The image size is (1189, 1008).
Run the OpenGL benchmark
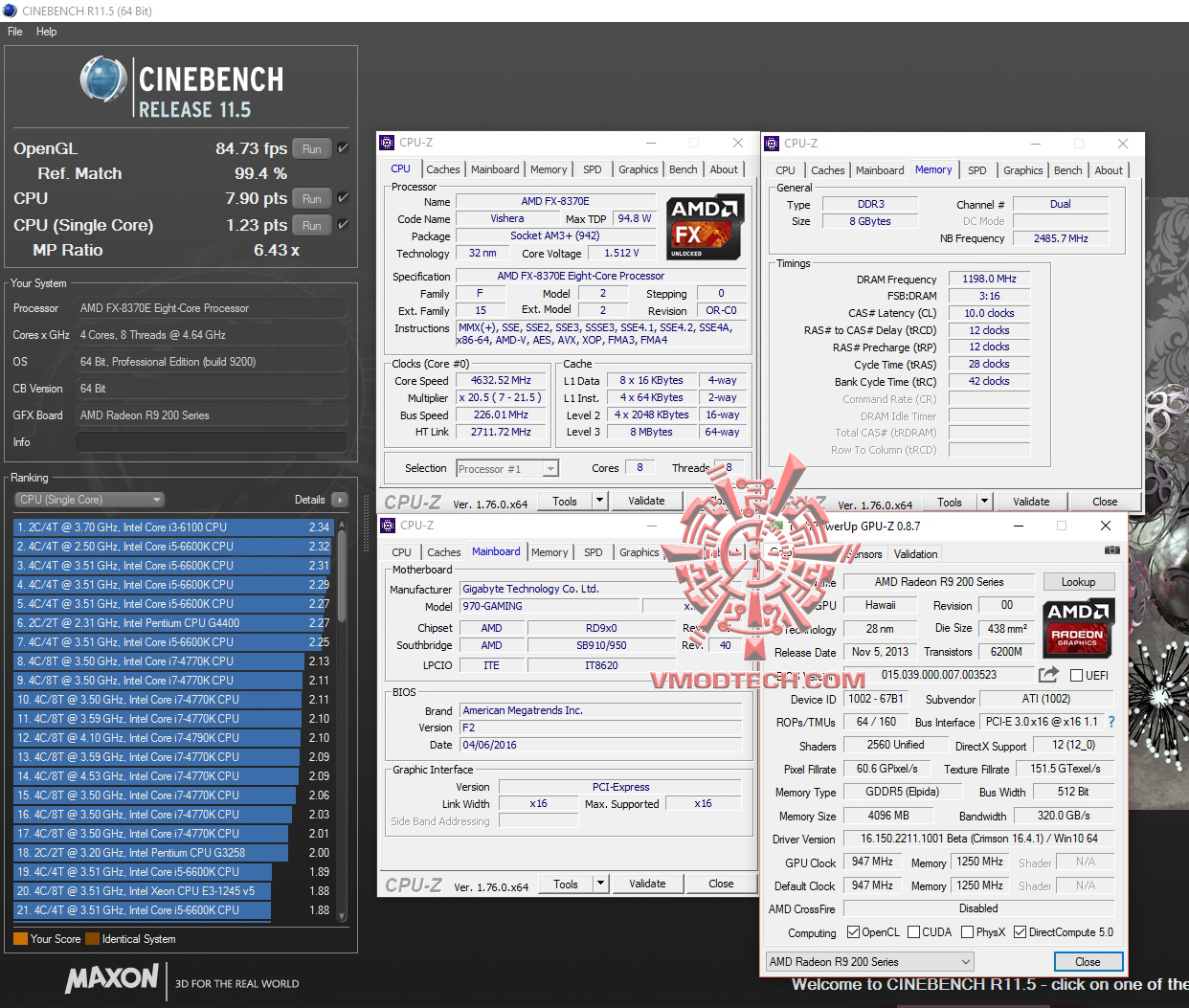tap(312, 148)
